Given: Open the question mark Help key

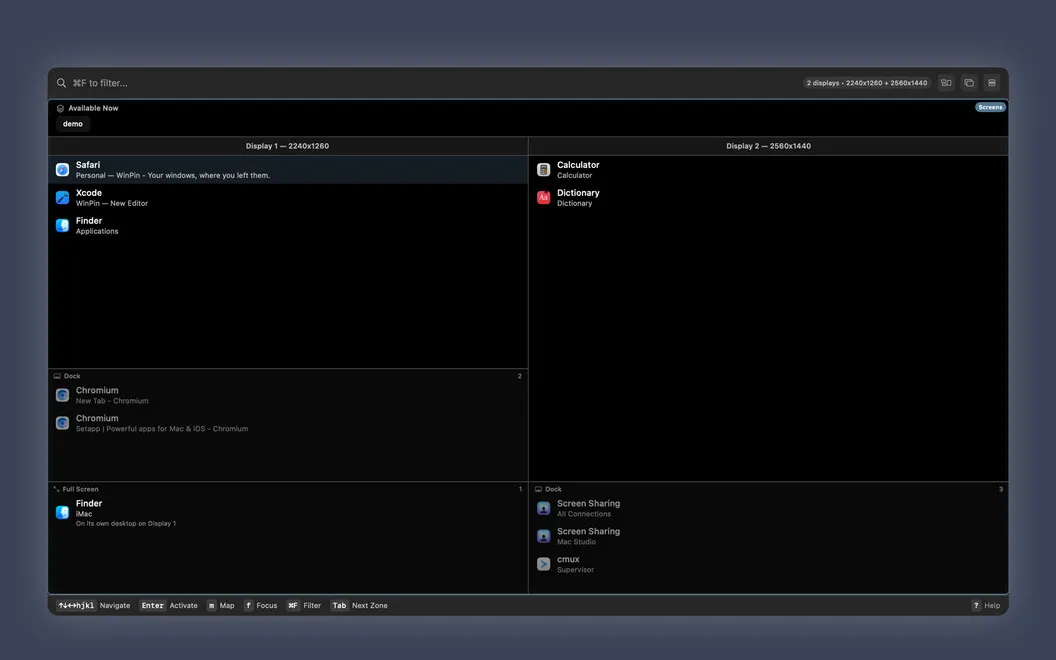Looking at the screenshot, I should click(976, 605).
